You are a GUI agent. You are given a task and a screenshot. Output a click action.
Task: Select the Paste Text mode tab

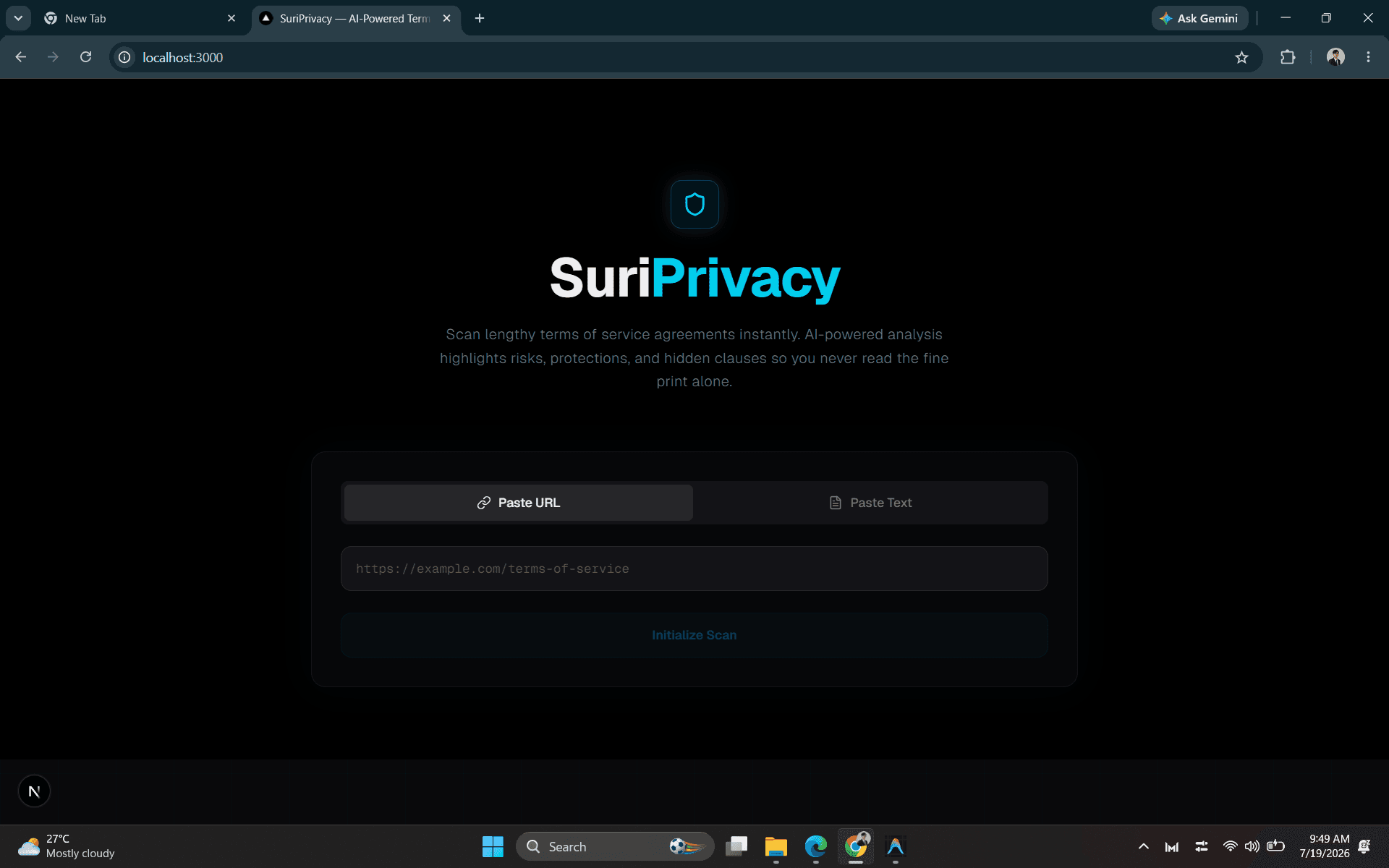coord(870,503)
